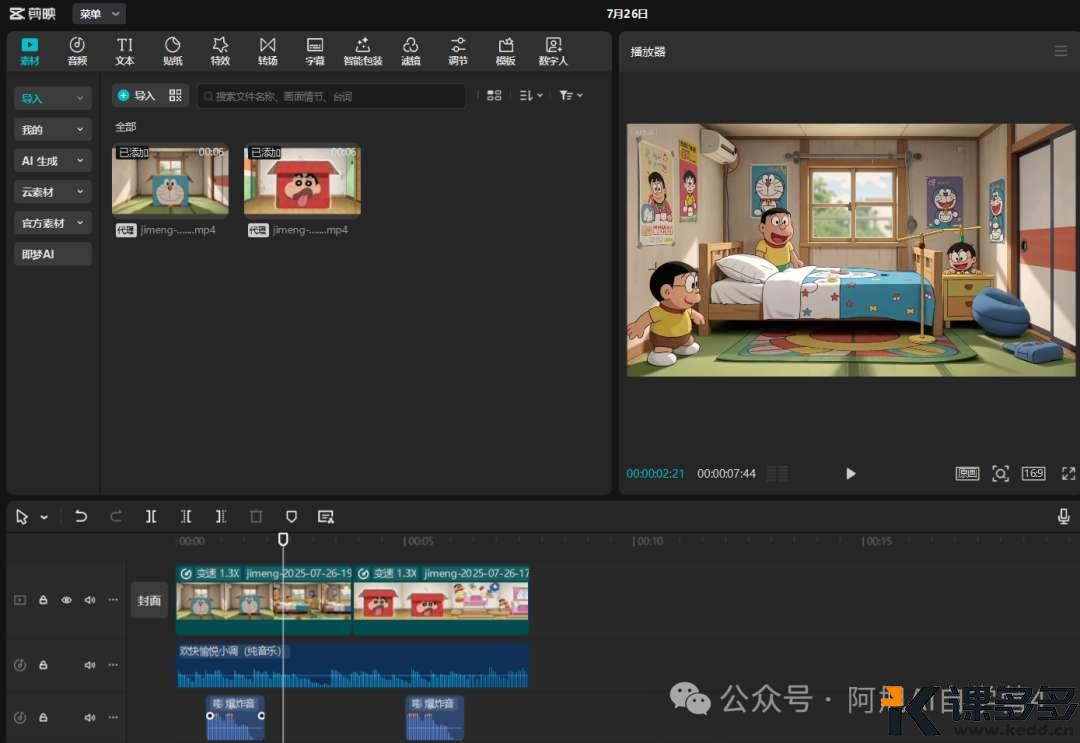Select the pointer selection tool
The width and height of the screenshot is (1080, 743).
[x=22, y=517]
